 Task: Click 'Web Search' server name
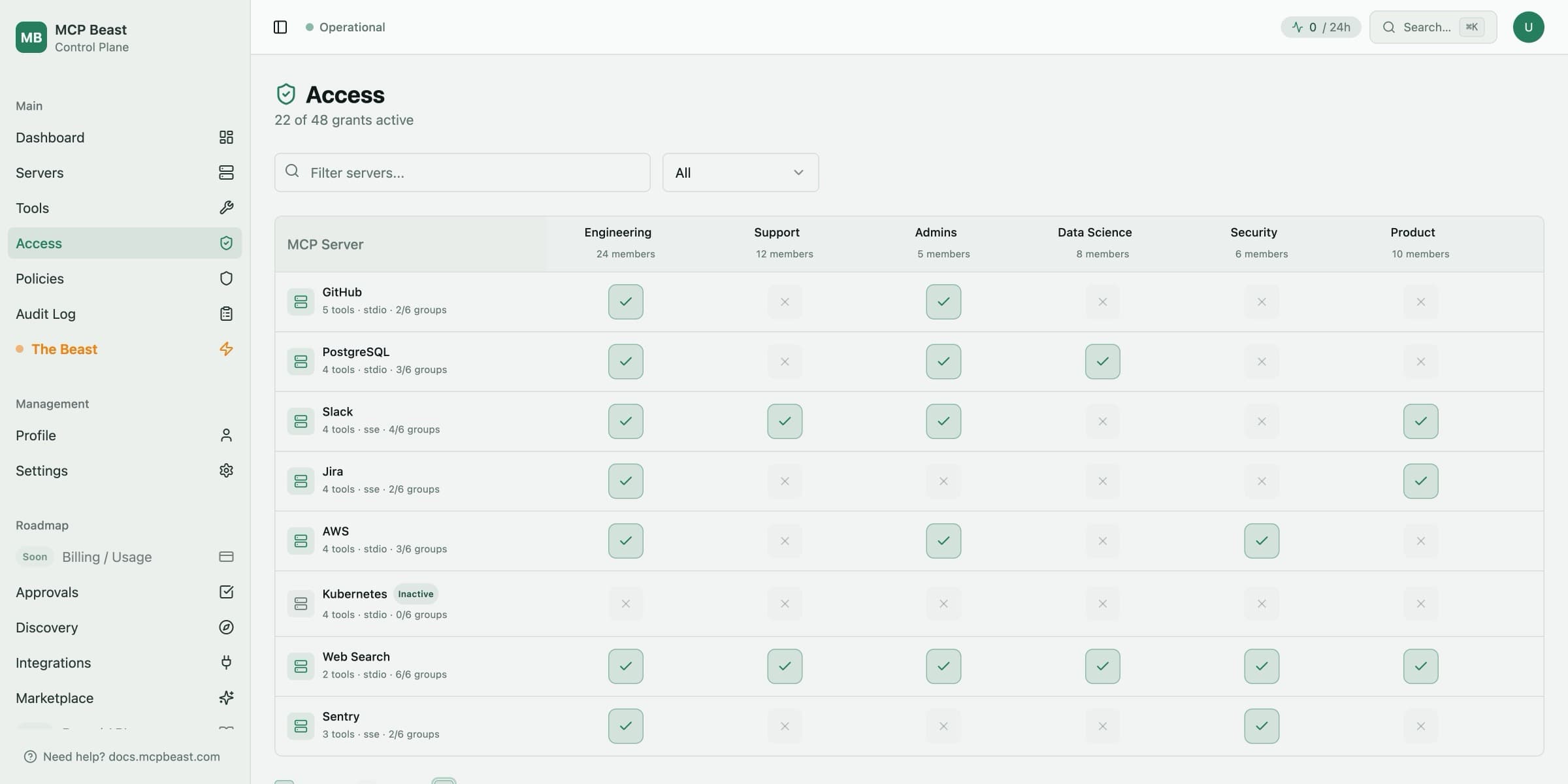356,657
